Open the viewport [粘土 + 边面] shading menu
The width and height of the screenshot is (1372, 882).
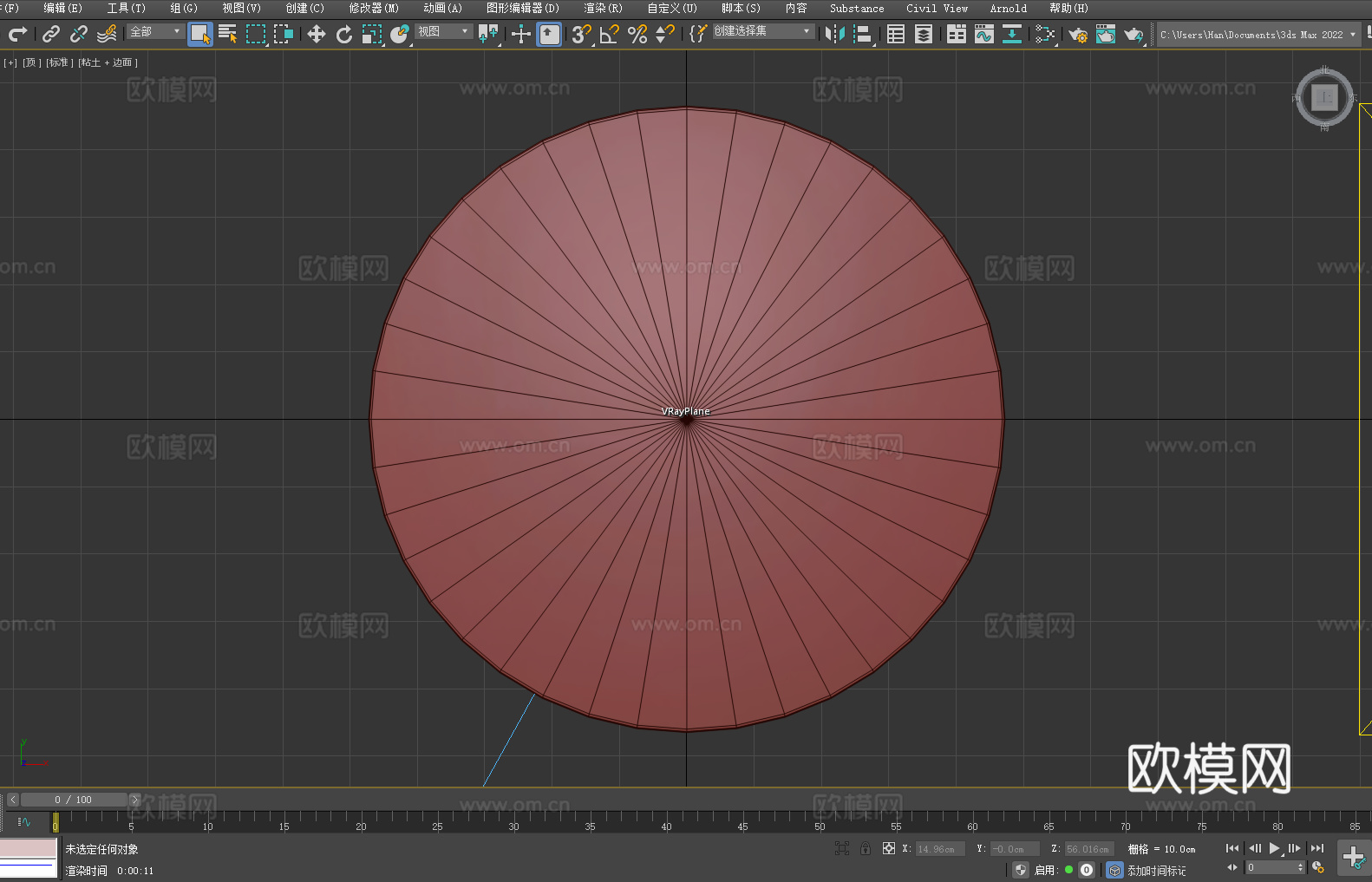coord(108,62)
